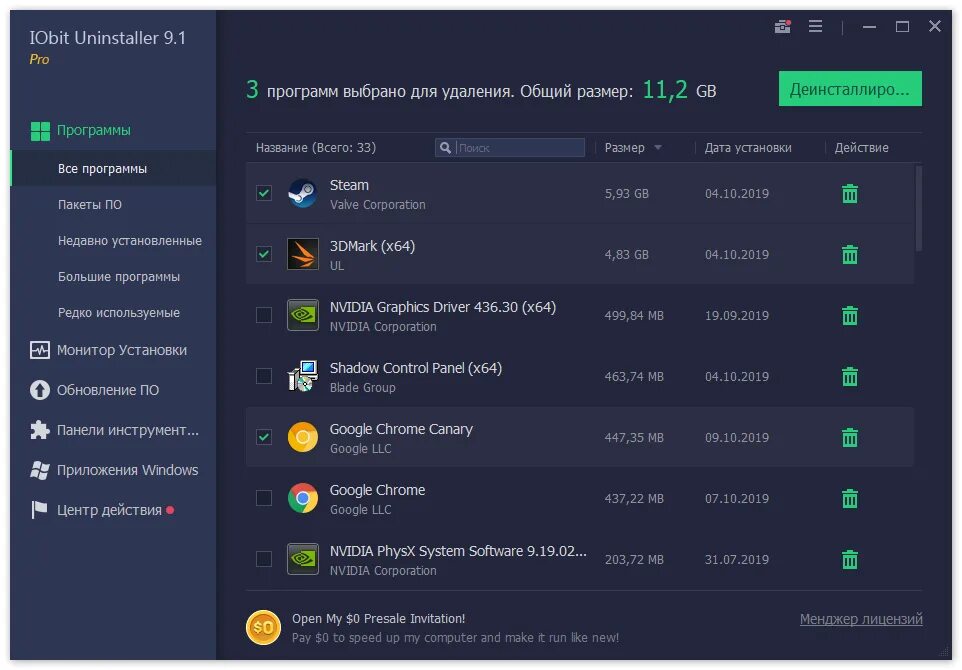
Task: Select the Steam program name
Action: click(x=349, y=185)
